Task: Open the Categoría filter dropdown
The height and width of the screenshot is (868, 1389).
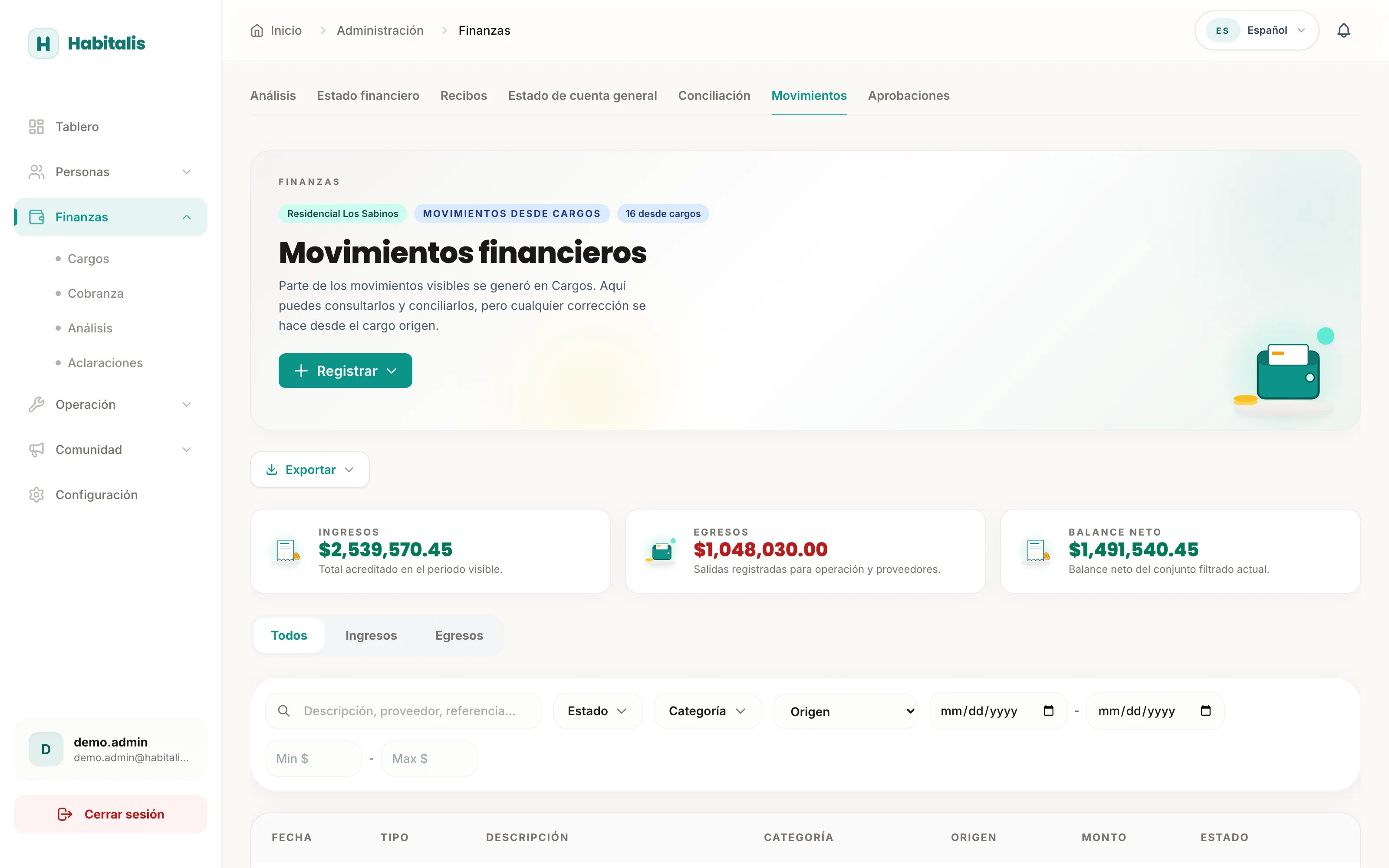Action: coord(708,711)
